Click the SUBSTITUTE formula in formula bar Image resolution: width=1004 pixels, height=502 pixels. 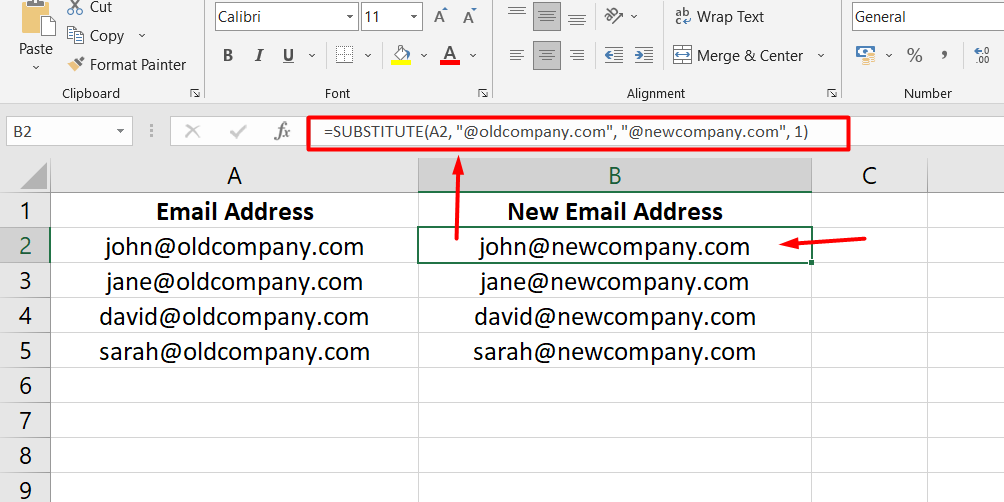click(x=566, y=133)
